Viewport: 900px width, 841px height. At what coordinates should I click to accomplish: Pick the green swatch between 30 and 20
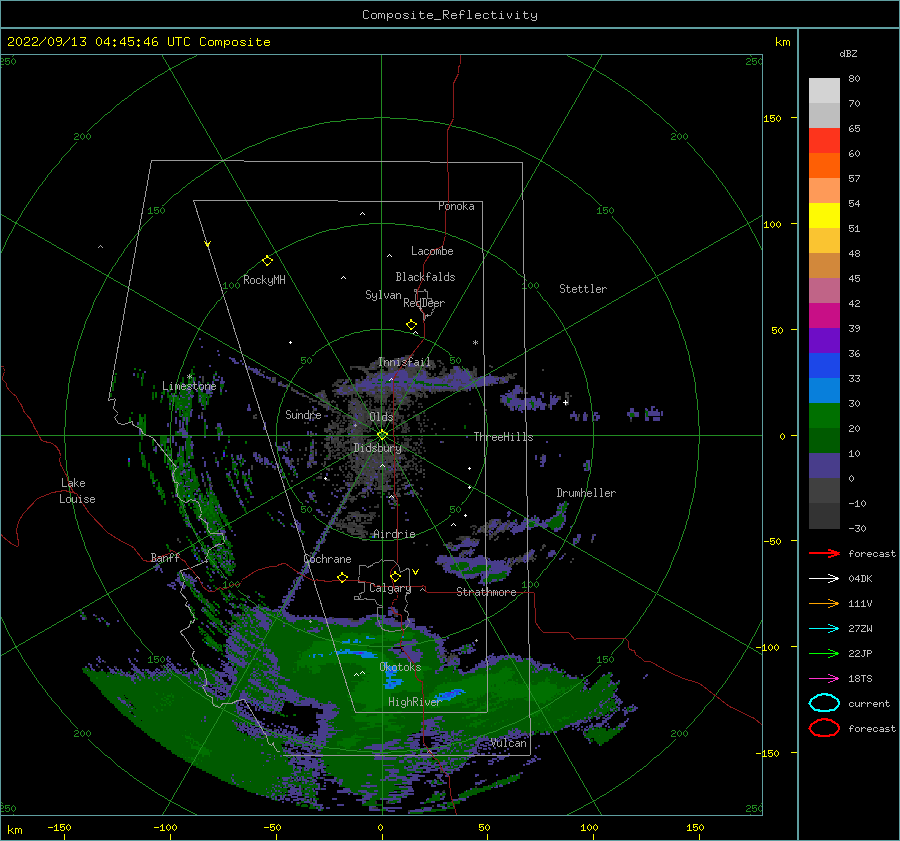tap(824, 416)
